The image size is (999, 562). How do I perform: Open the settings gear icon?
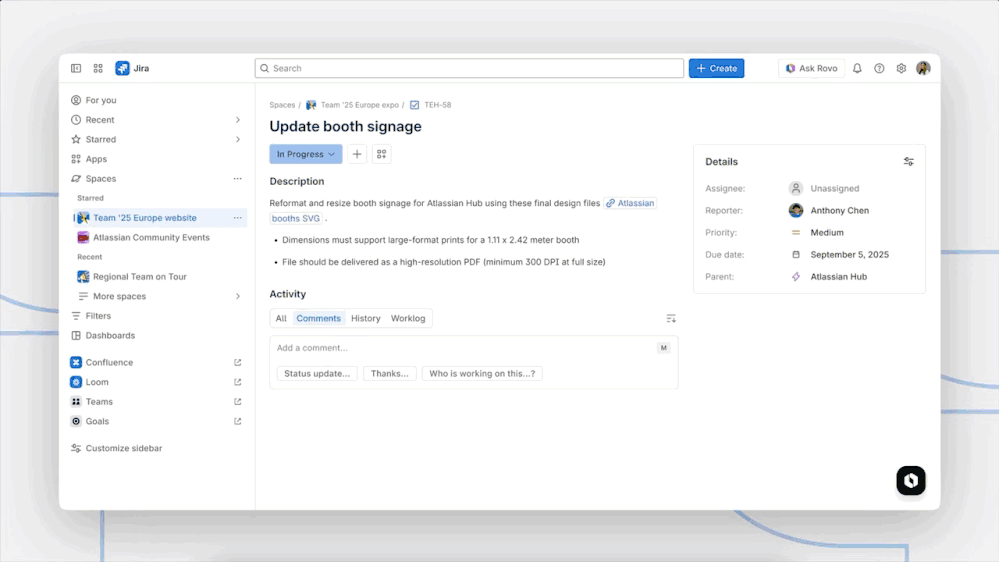901,68
